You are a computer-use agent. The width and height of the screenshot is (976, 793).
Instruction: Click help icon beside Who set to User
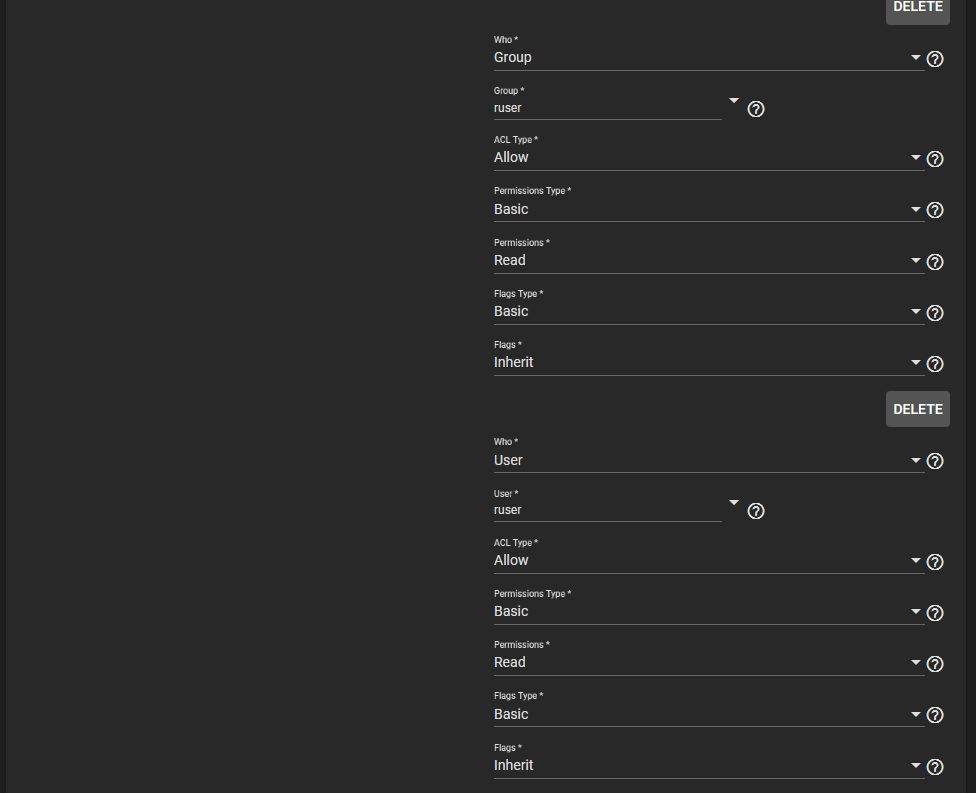[935, 461]
